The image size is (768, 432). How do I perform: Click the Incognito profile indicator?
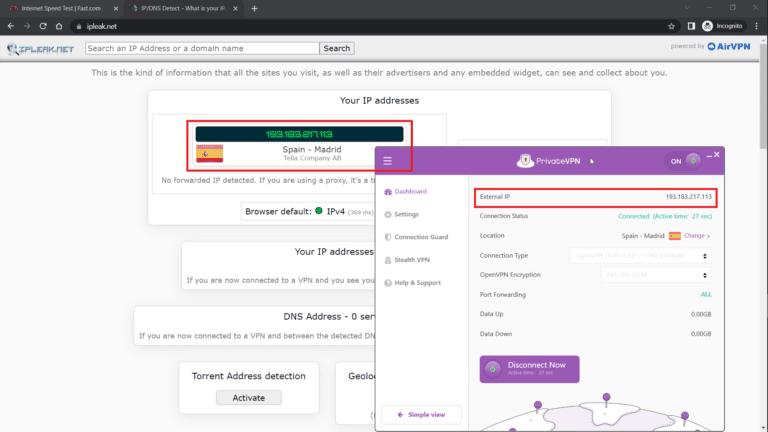(722, 26)
